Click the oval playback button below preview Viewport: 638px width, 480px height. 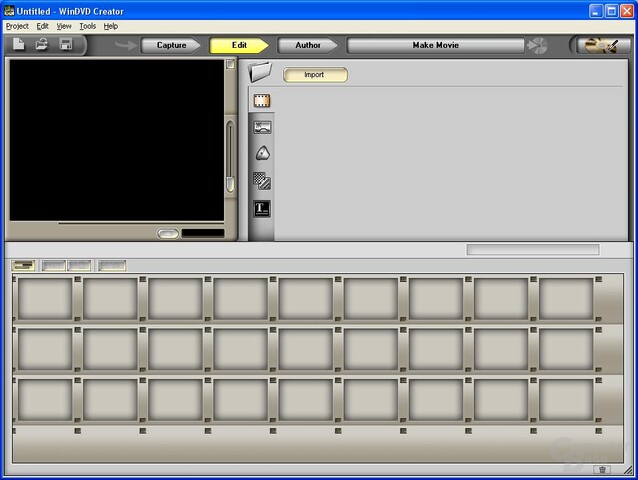(x=168, y=233)
